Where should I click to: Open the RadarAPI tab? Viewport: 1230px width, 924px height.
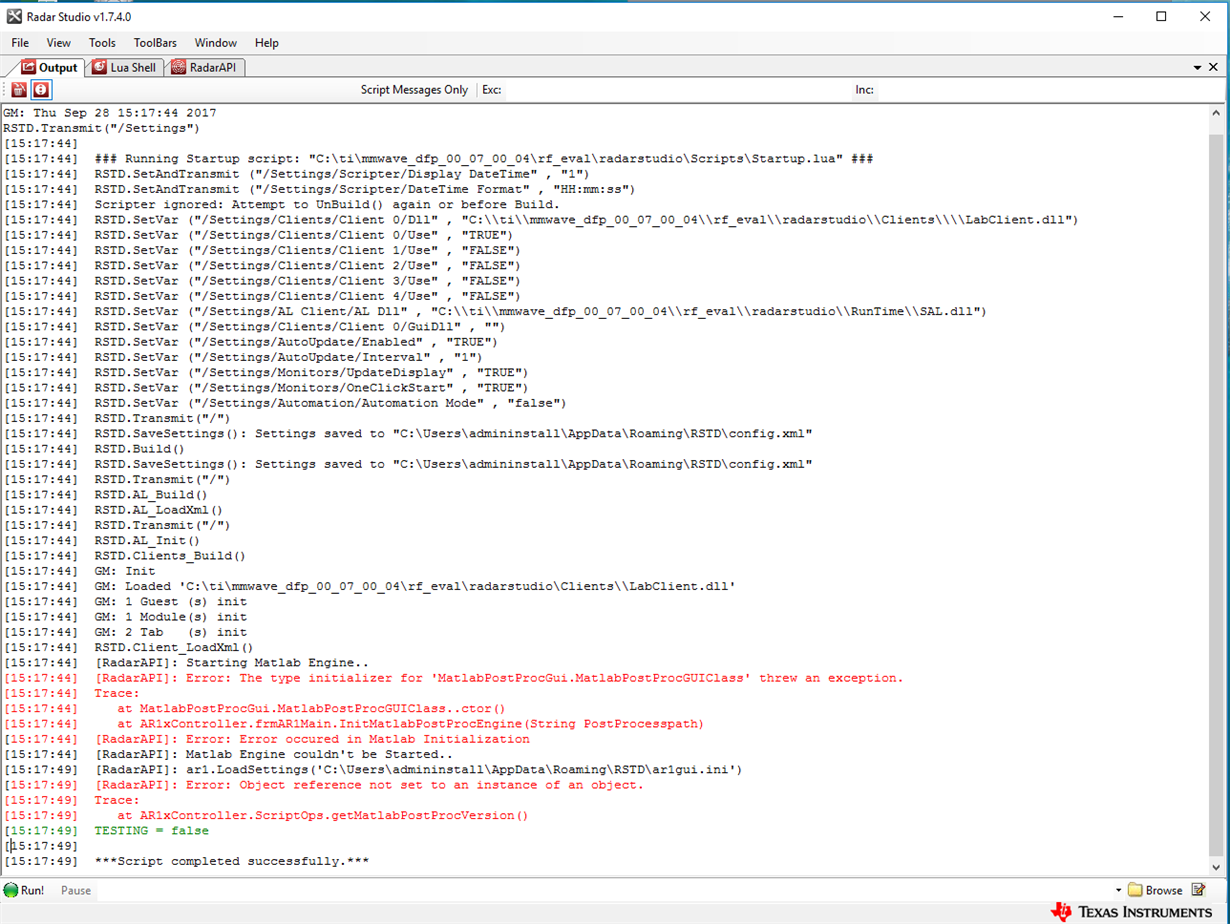[205, 68]
